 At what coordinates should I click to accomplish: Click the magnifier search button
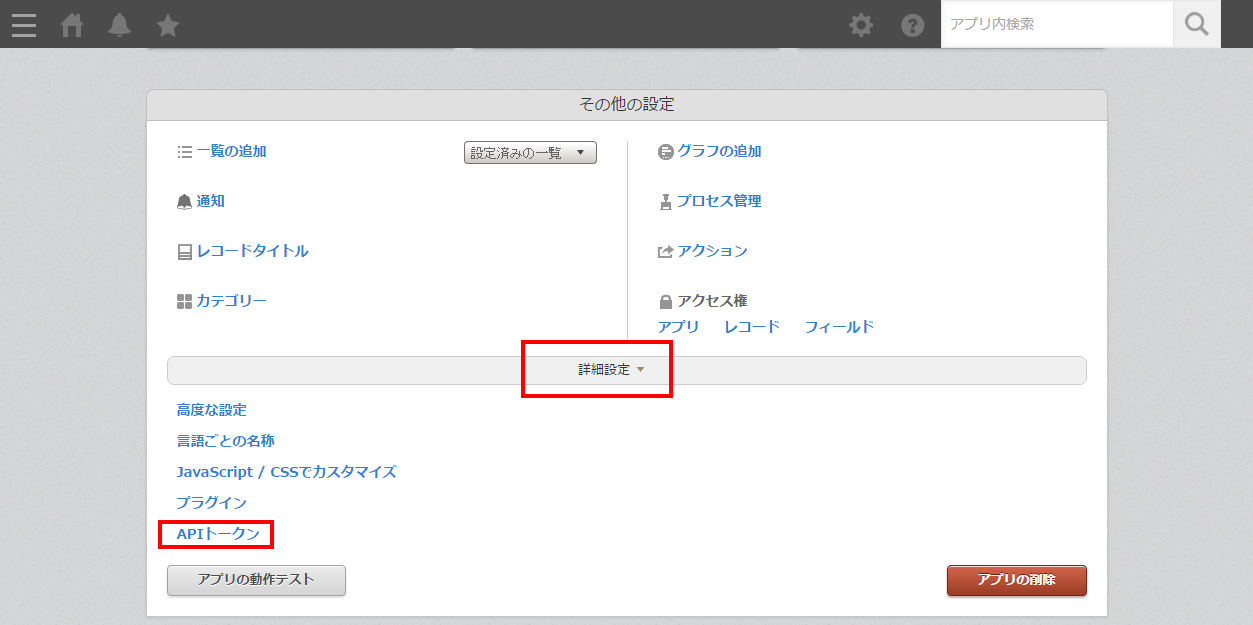click(1197, 24)
